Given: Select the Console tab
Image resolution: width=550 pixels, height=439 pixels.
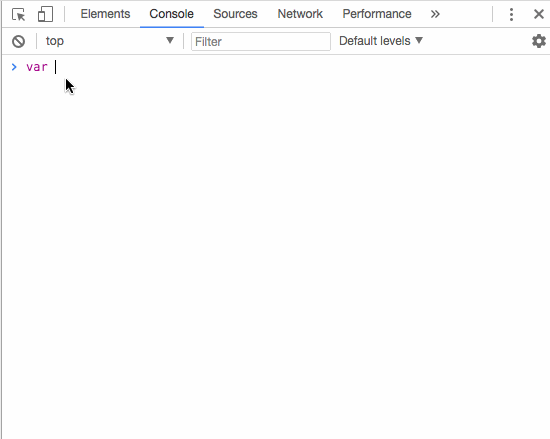Looking at the screenshot, I should point(172,14).
